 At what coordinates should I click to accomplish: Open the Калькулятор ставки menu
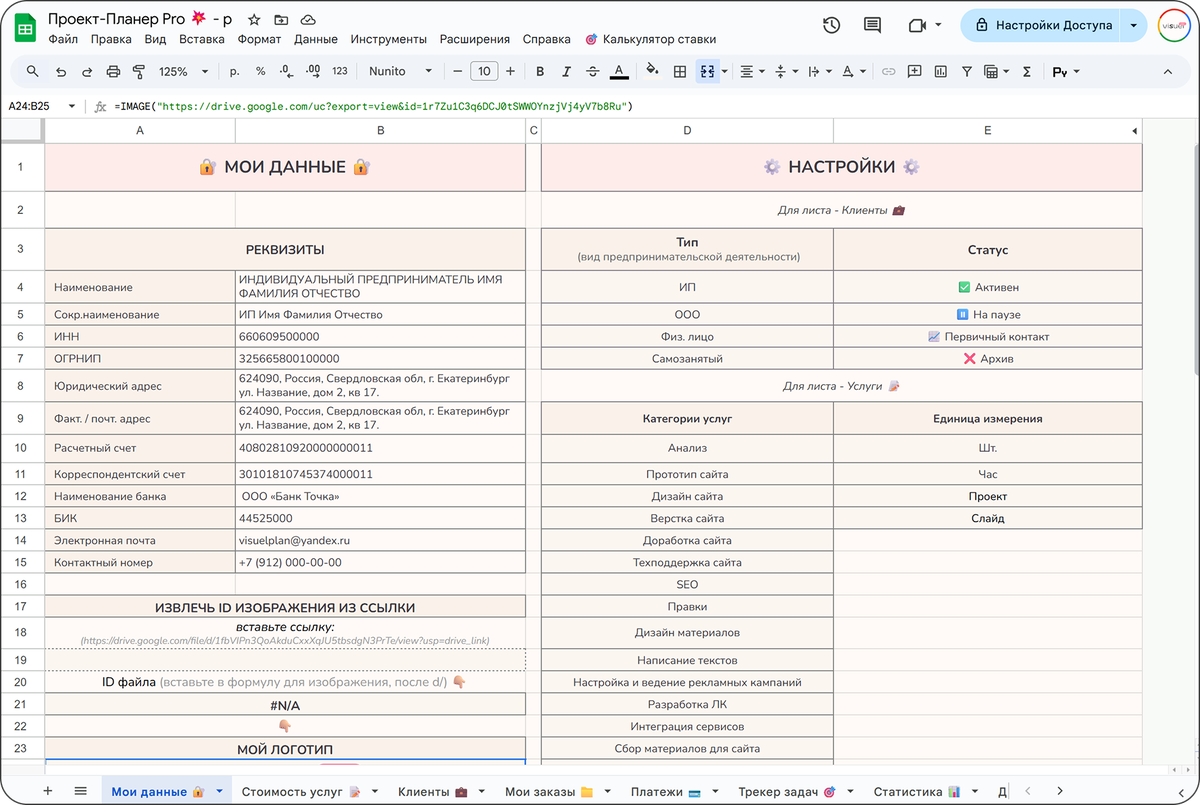coord(650,39)
